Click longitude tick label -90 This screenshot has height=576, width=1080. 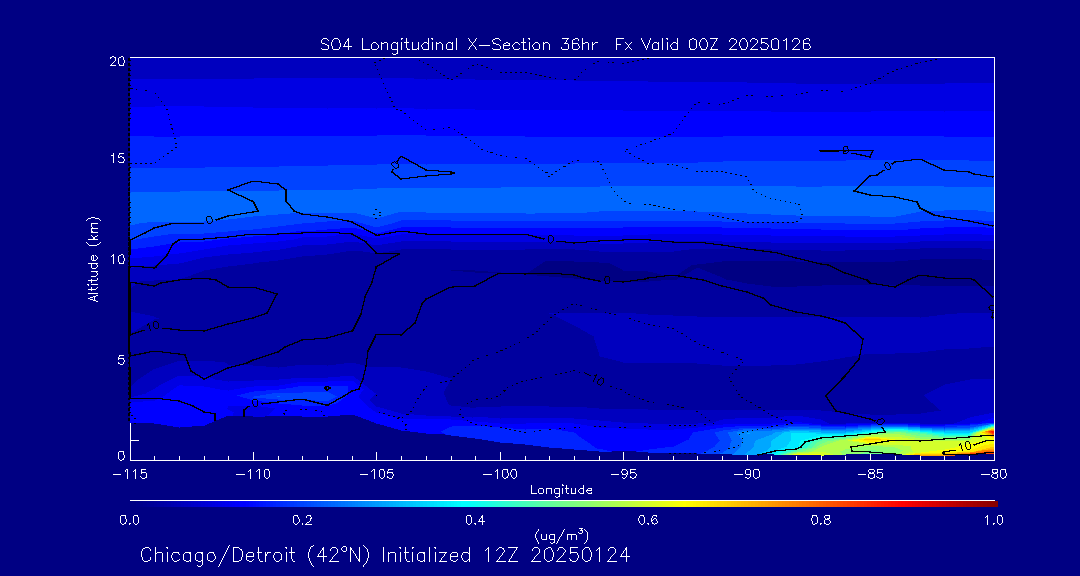coord(747,475)
